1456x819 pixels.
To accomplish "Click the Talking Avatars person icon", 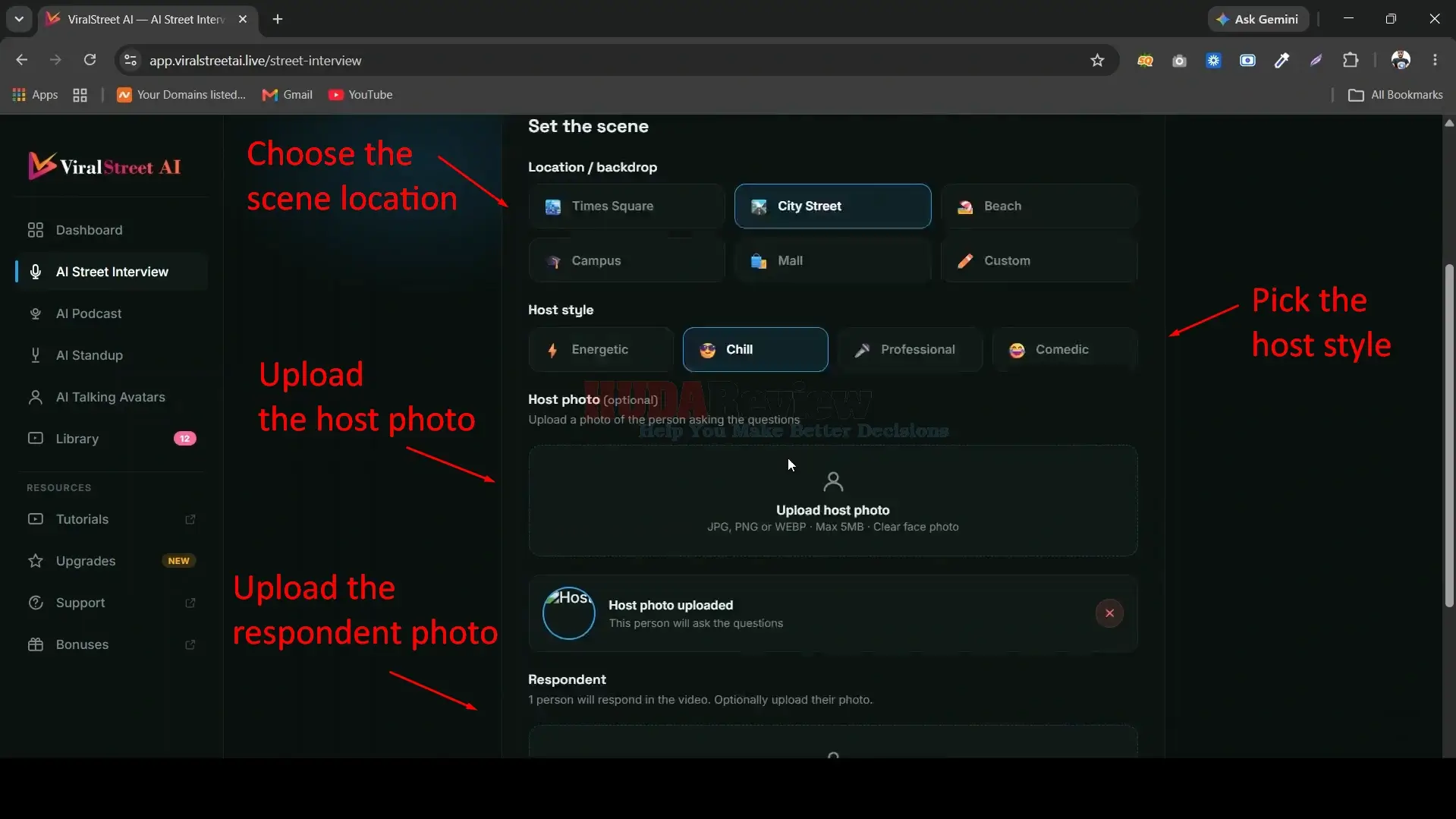I will click(36, 397).
